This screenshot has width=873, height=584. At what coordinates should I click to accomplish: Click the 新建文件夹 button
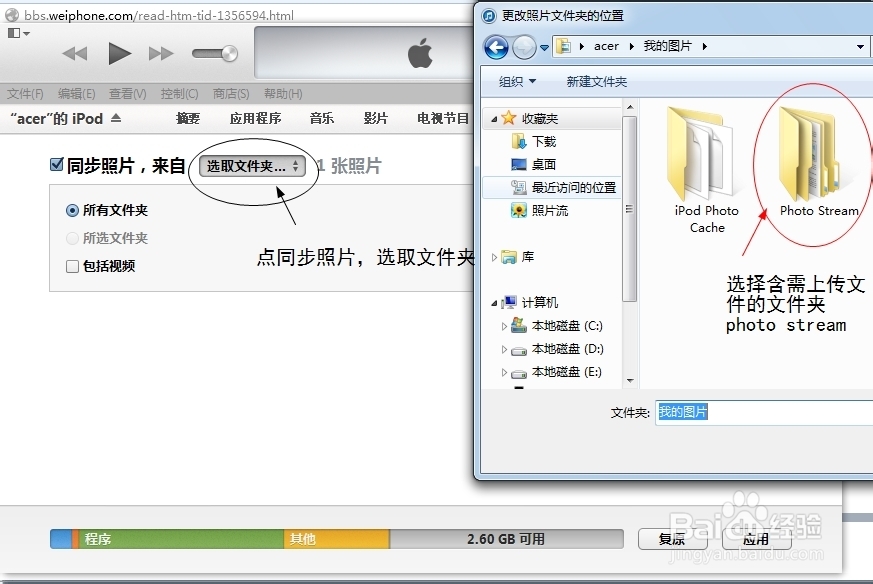pyautogui.click(x=596, y=82)
